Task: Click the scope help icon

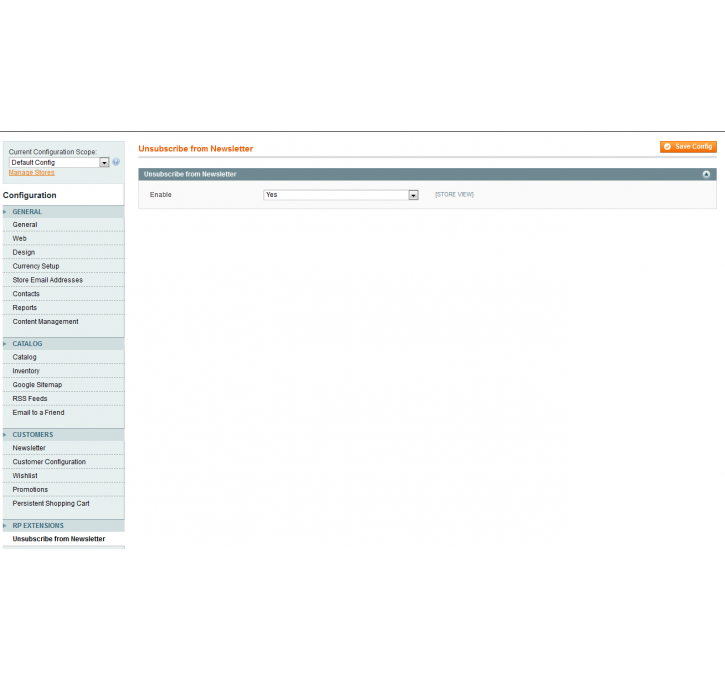Action: click(x=116, y=162)
